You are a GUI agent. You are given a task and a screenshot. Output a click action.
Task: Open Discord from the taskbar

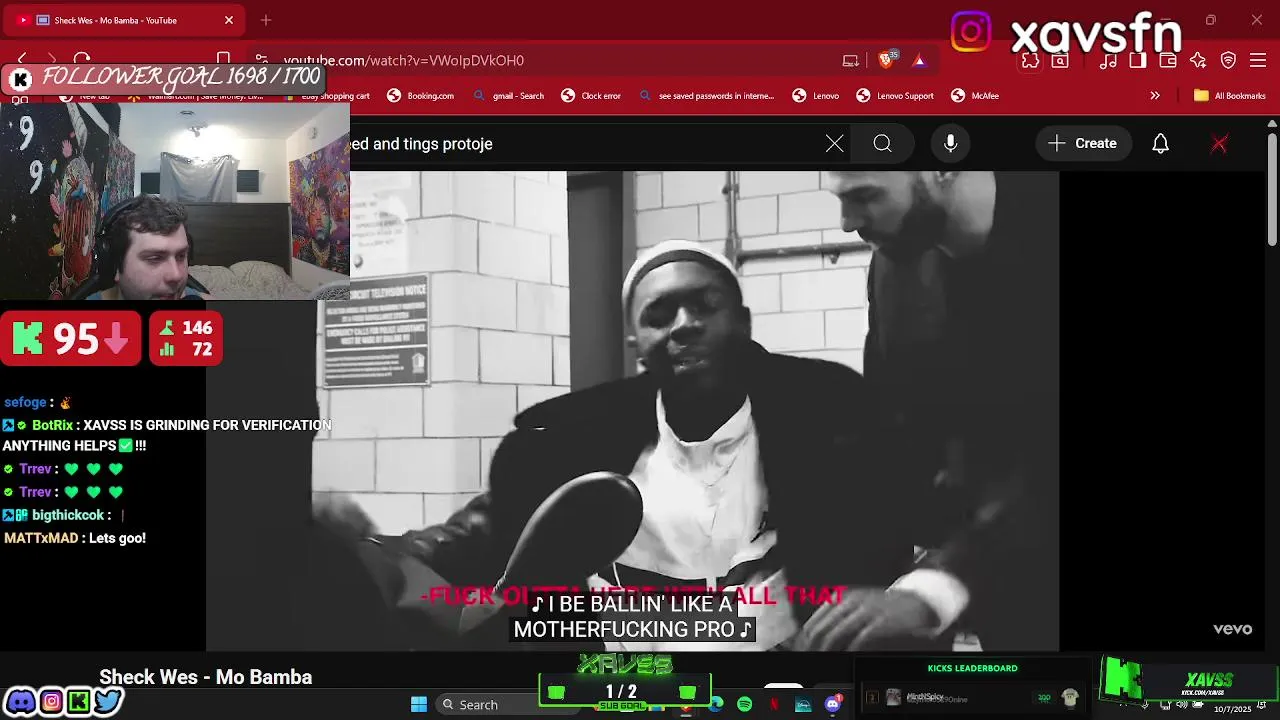click(833, 704)
